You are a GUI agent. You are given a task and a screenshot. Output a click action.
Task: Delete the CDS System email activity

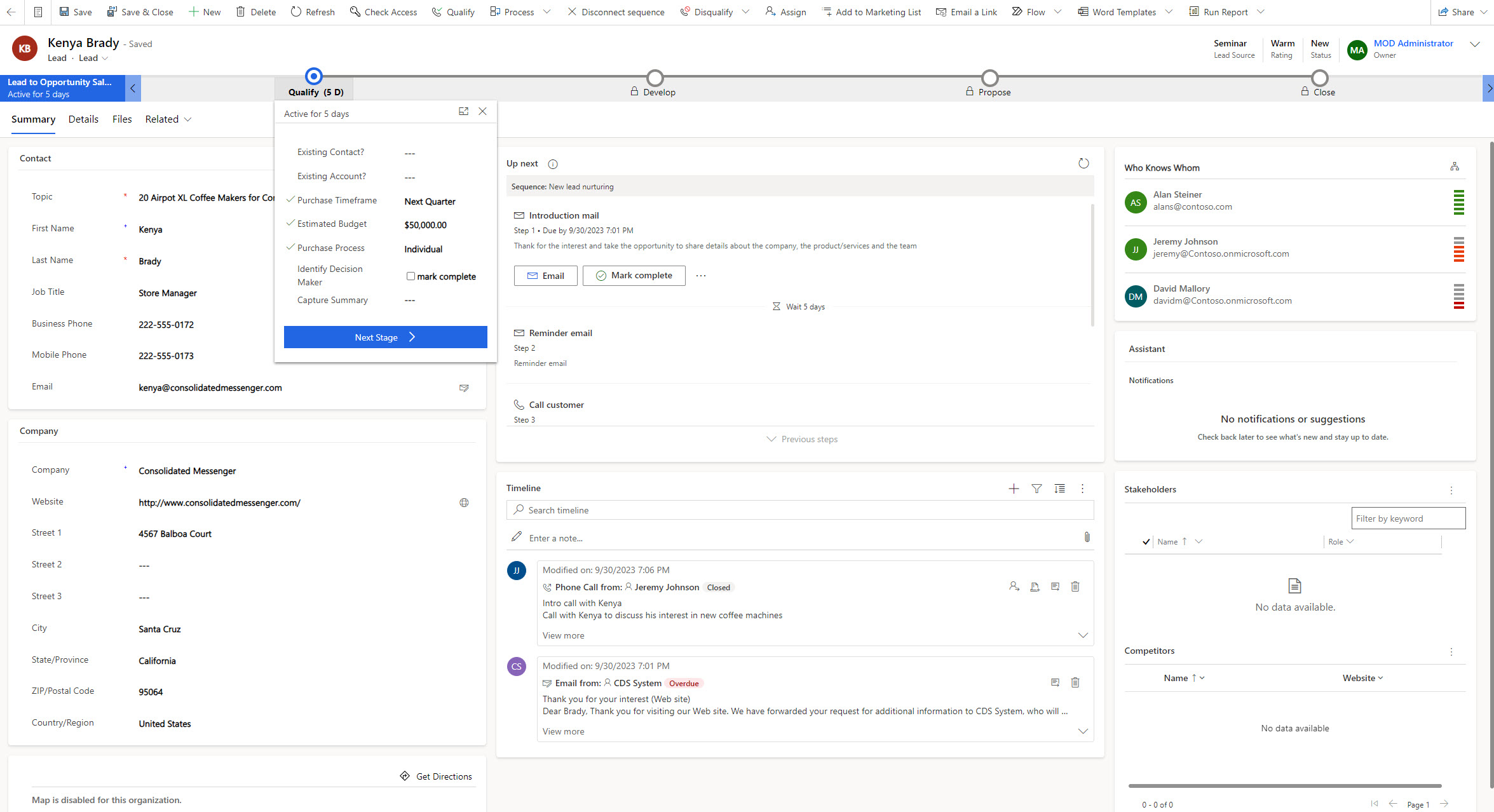coord(1075,682)
